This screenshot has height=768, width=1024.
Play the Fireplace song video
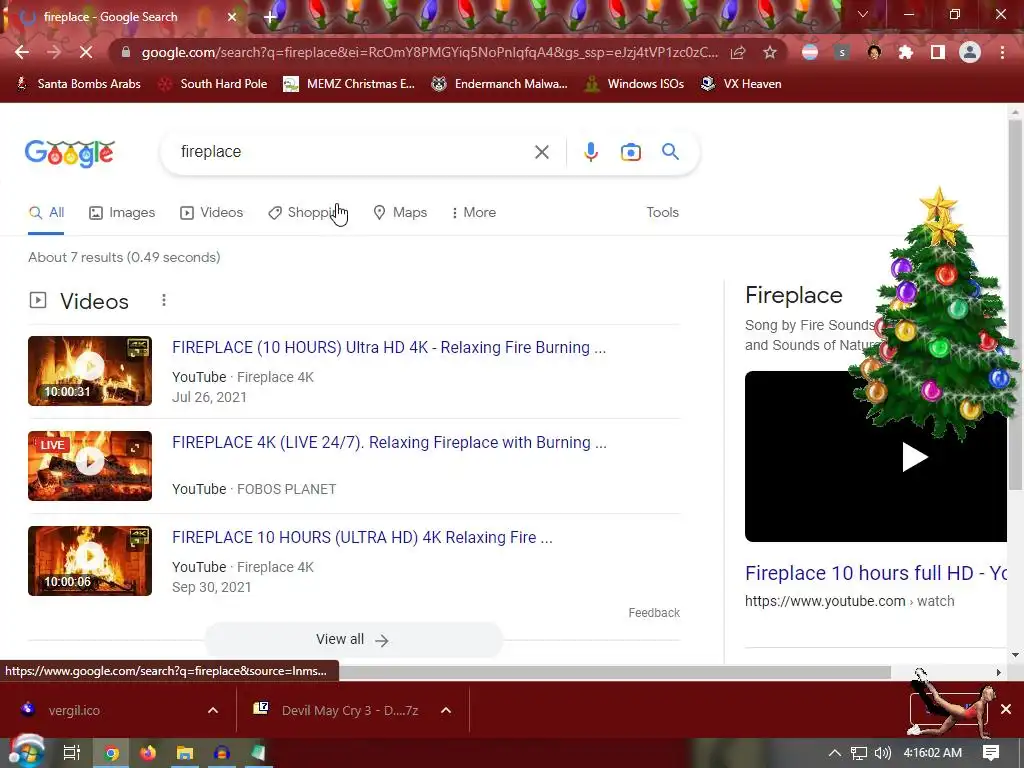tap(915, 456)
